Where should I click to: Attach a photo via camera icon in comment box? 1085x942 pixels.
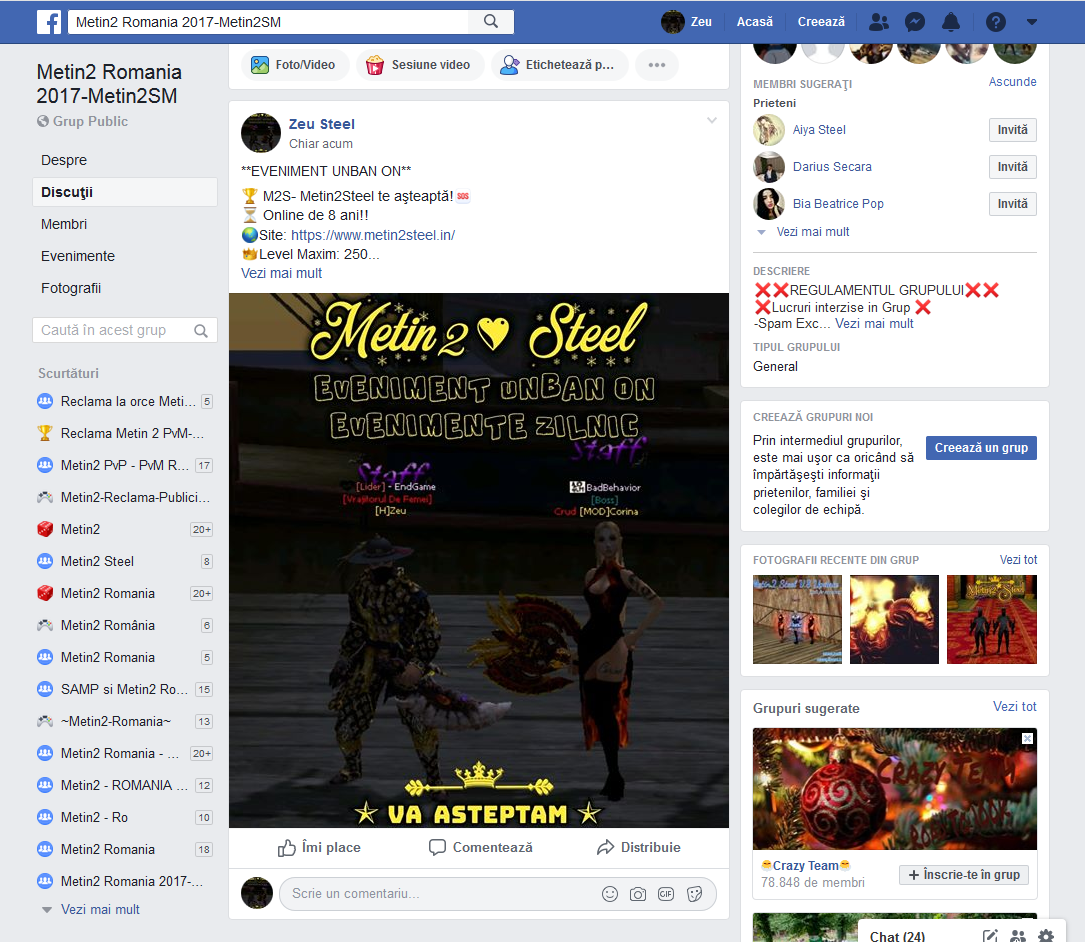(637, 894)
